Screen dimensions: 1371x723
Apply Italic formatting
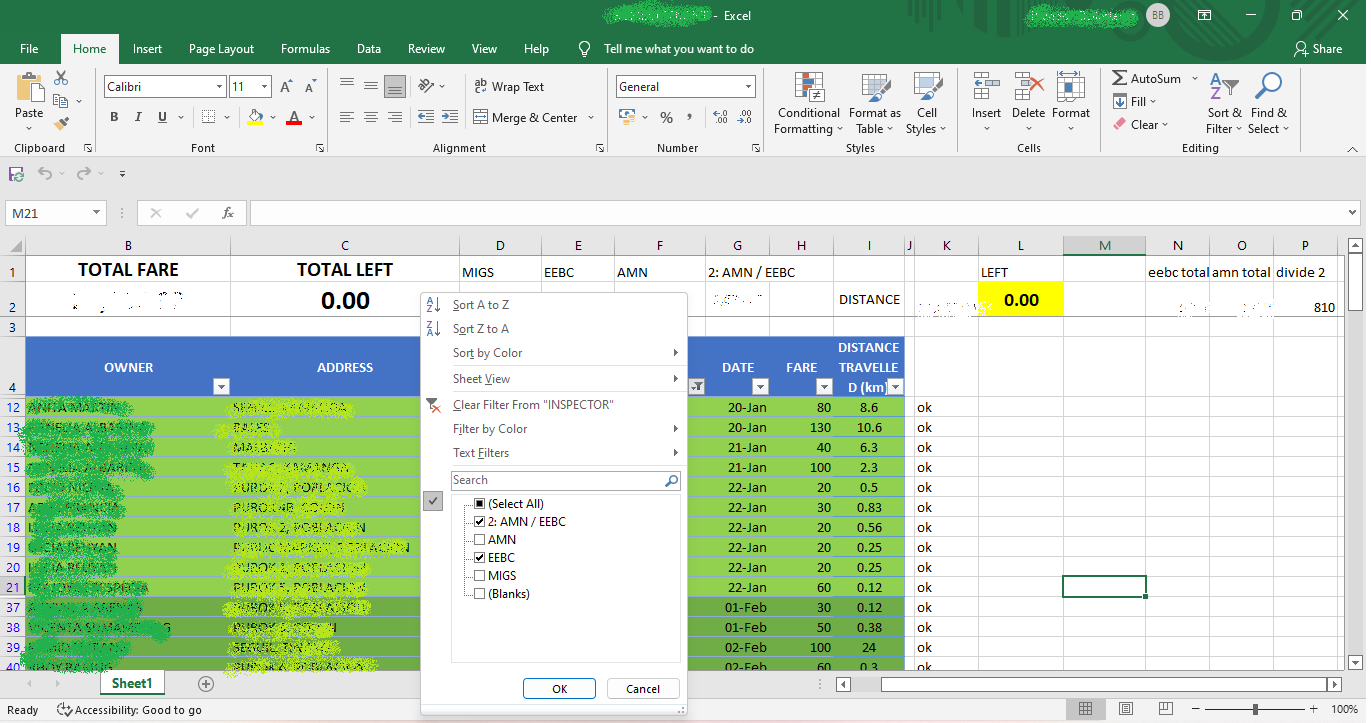[137, 117]
